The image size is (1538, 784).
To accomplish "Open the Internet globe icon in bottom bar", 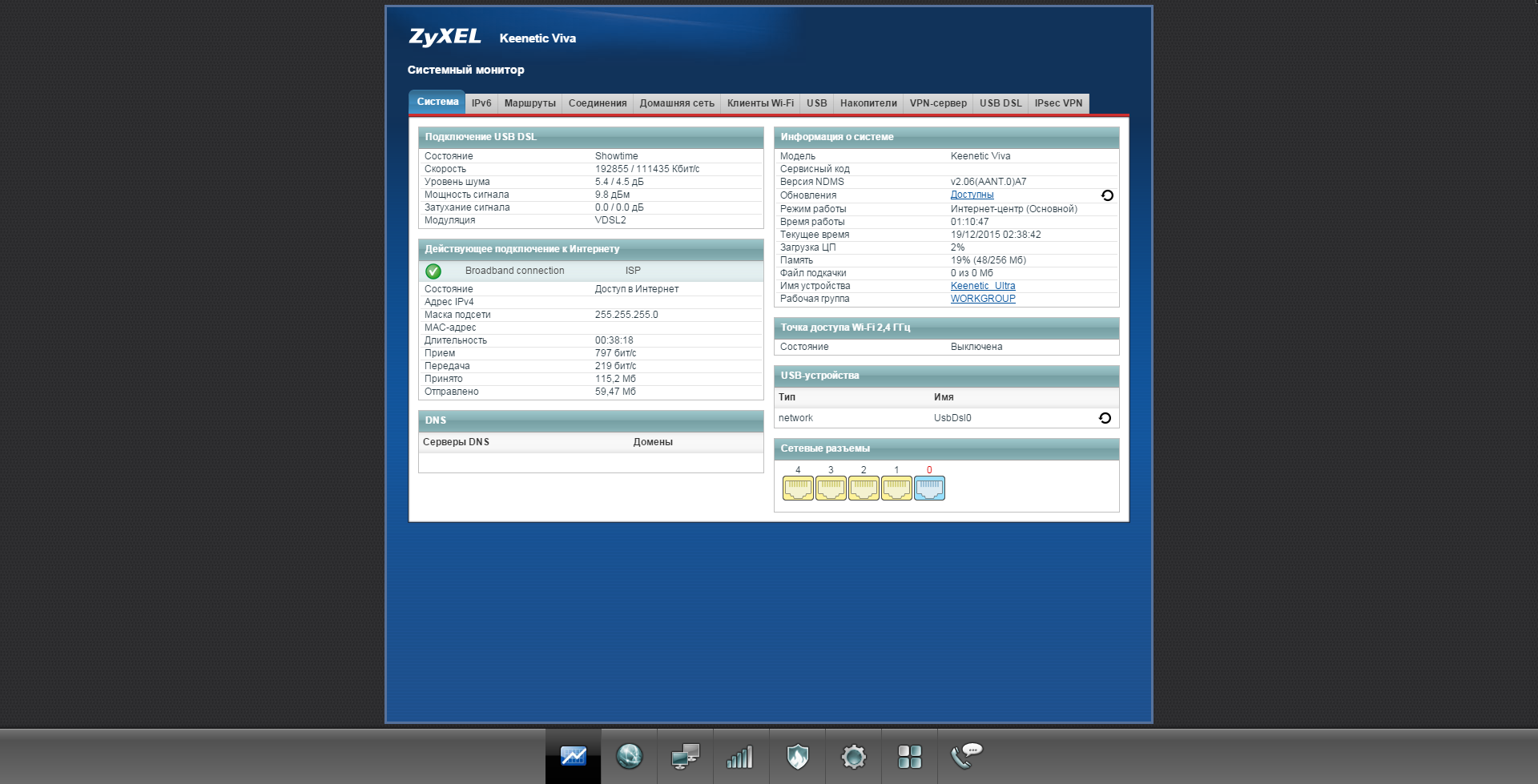I will [x=630, y=756].
